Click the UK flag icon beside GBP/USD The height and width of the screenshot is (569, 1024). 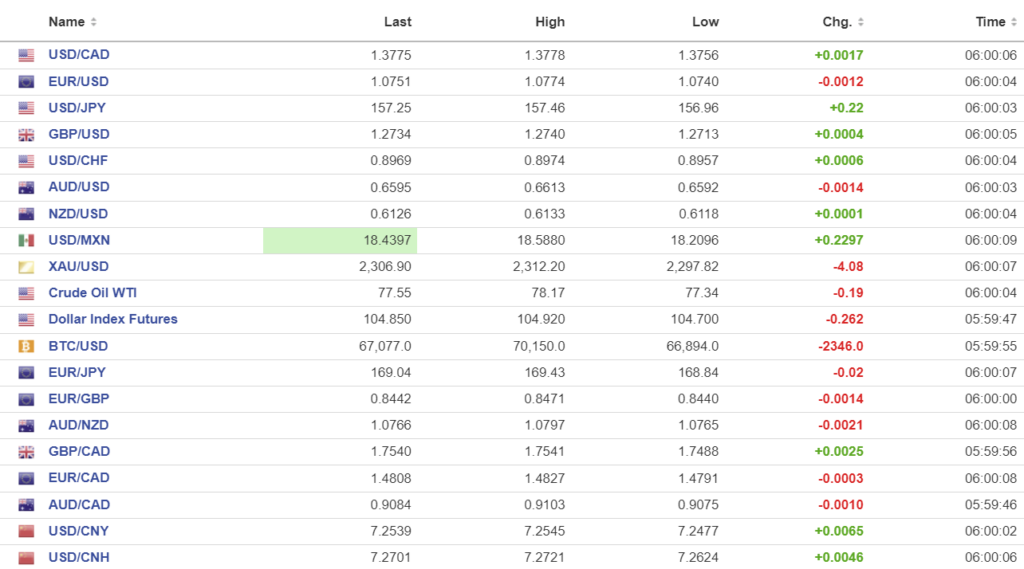click(26, 135)
